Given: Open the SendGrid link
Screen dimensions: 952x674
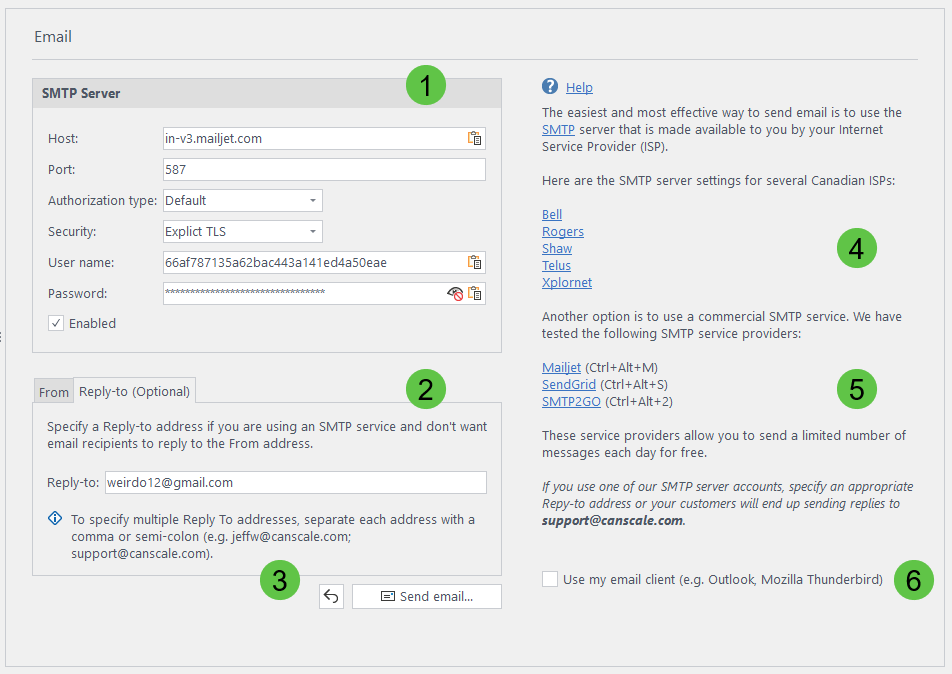Looking at the screenshot, I should click(569, 385).
